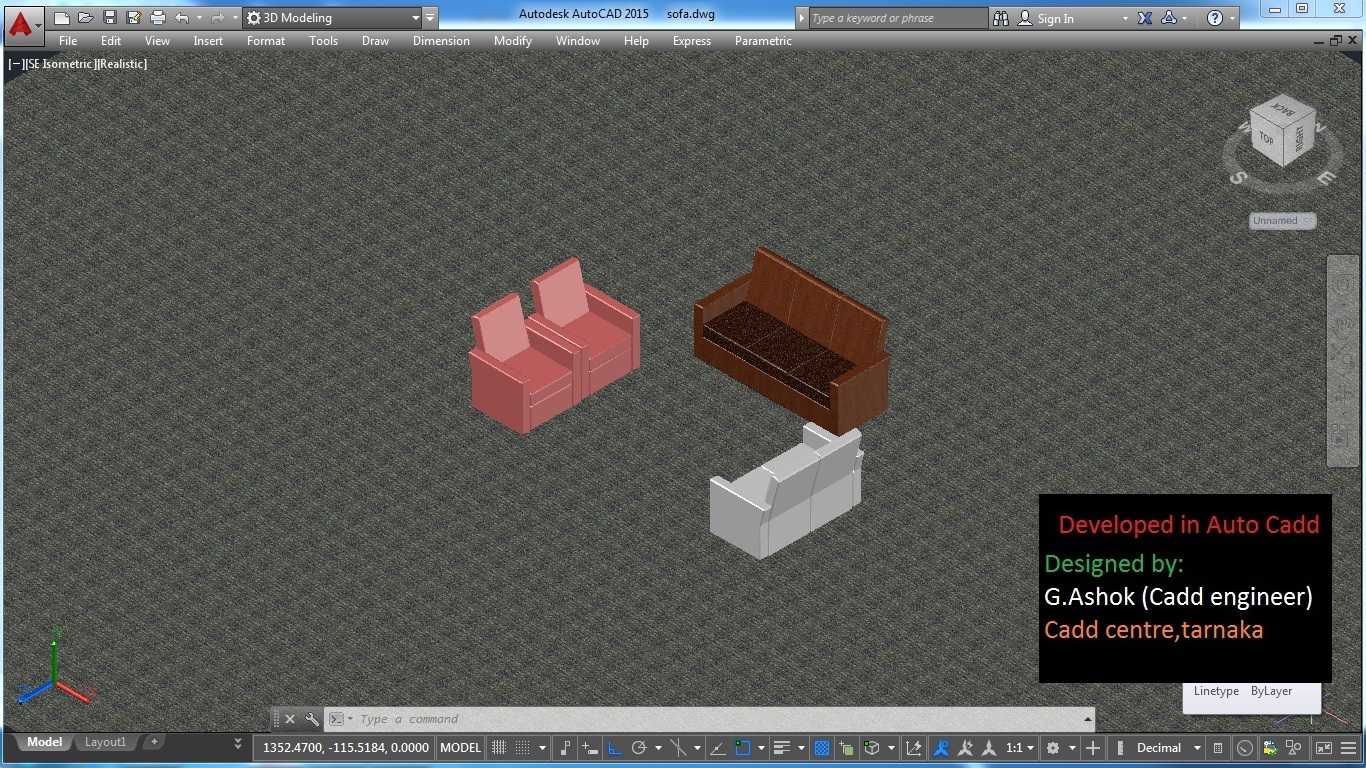
Task: Toggle snap mode in status bar
Action: point(522,747)
